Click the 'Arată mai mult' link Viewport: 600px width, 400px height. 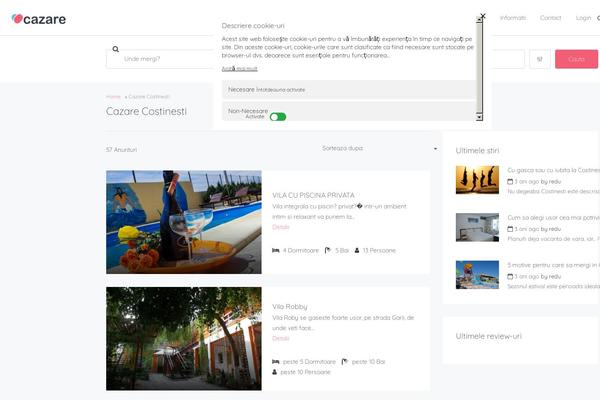point(240,69)
